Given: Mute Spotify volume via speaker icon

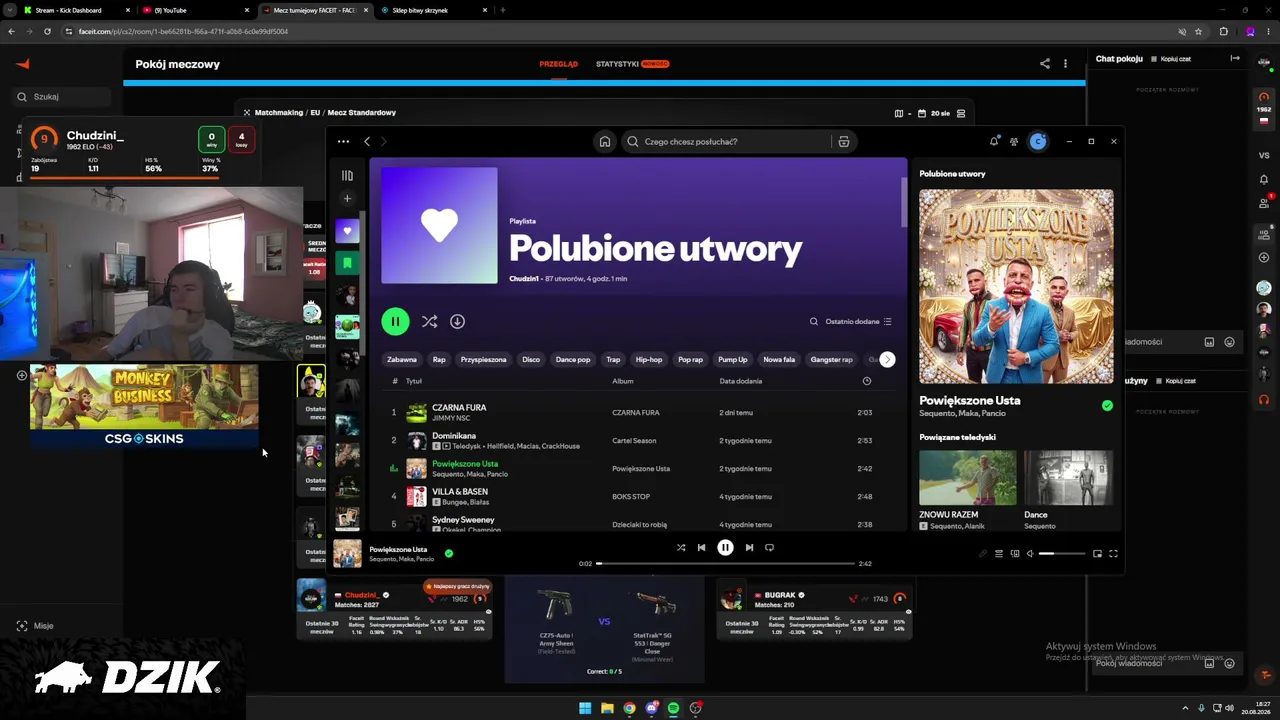Looking at the screenshot, I should (x=1030, y=554).
